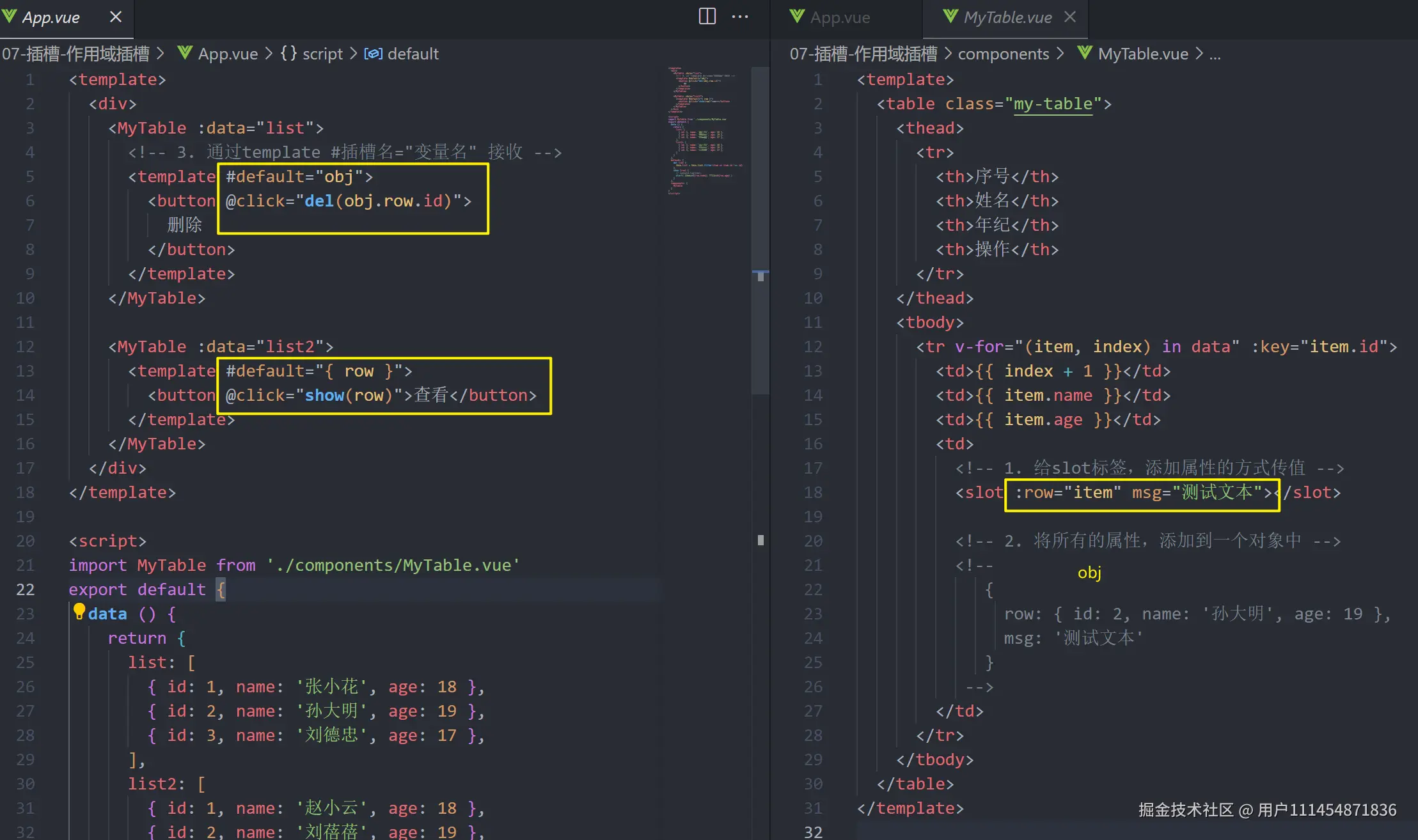Open the components breadcrumb dropdown
Image resolution: width=1418 pixels, height=840 pixels.
pyautogui.click(x=1003, y=54)
